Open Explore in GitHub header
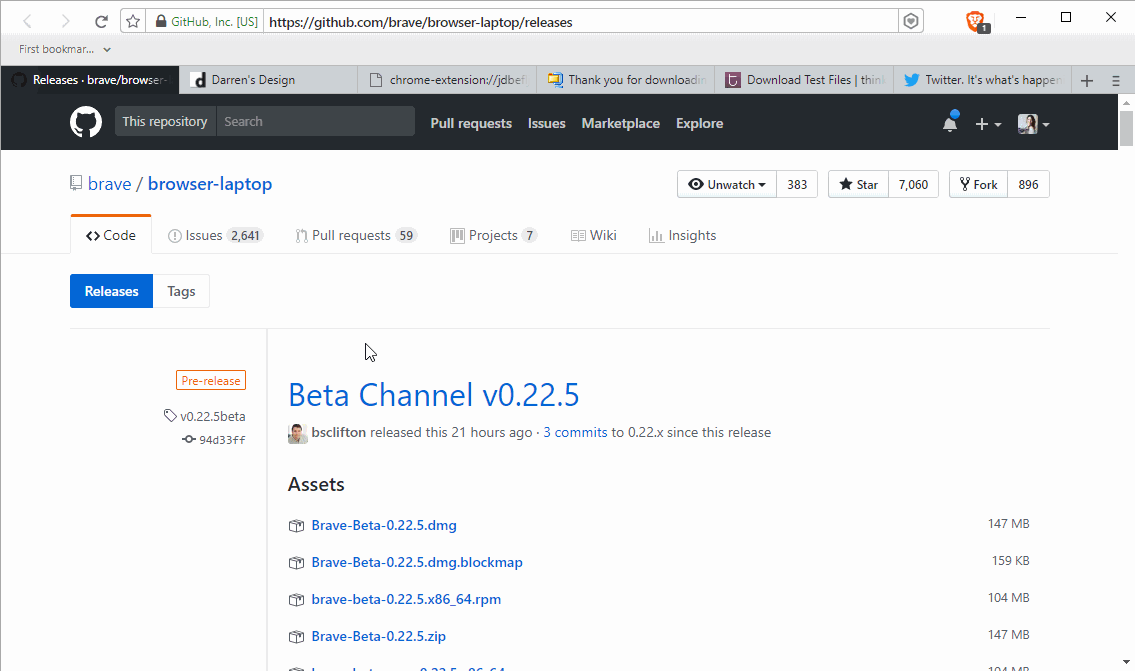Image resolution: width=1135 pixels, height=671 pixels. [x=699, y=123]
